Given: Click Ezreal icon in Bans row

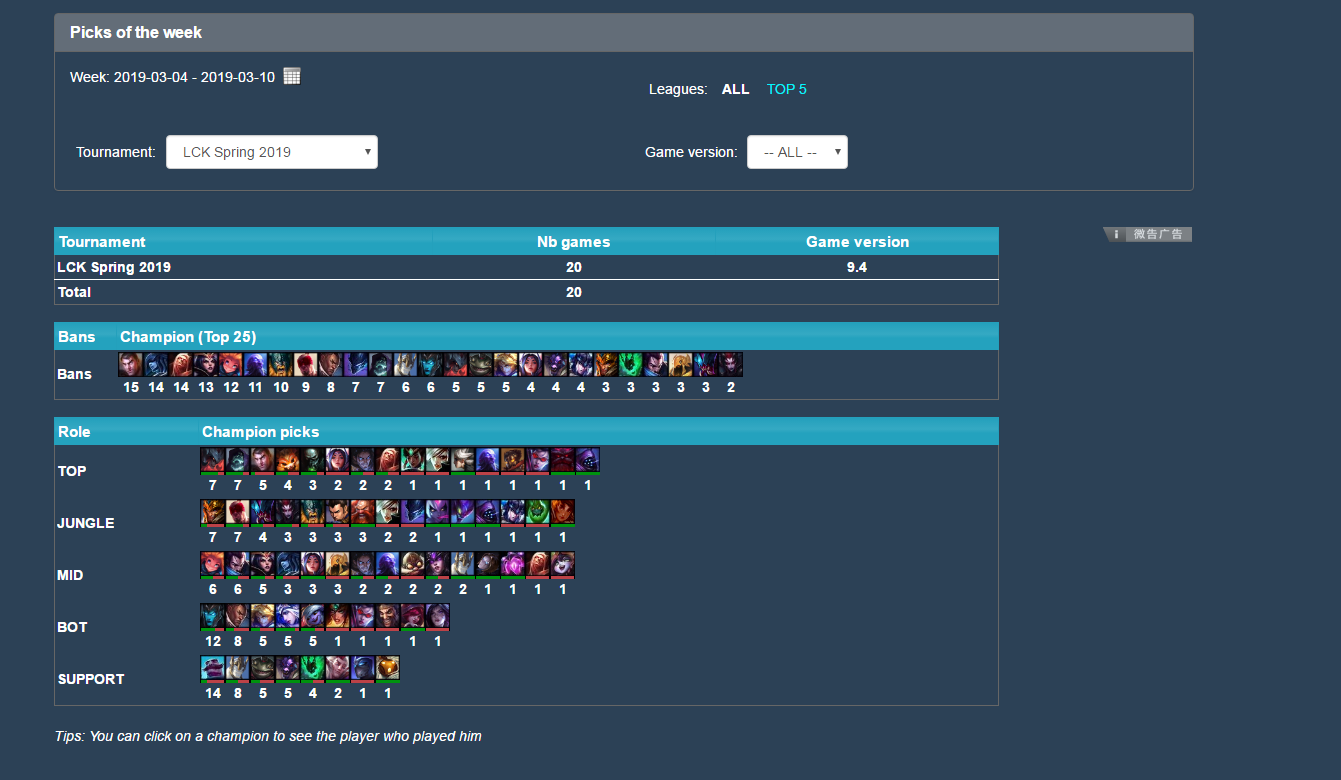Looking at the screenshot, I should 506,364.
